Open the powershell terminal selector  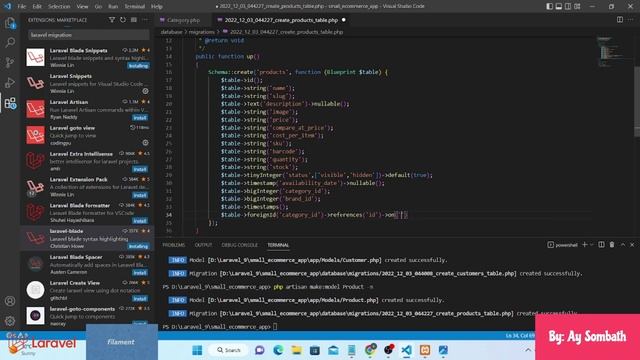[562, 245]
